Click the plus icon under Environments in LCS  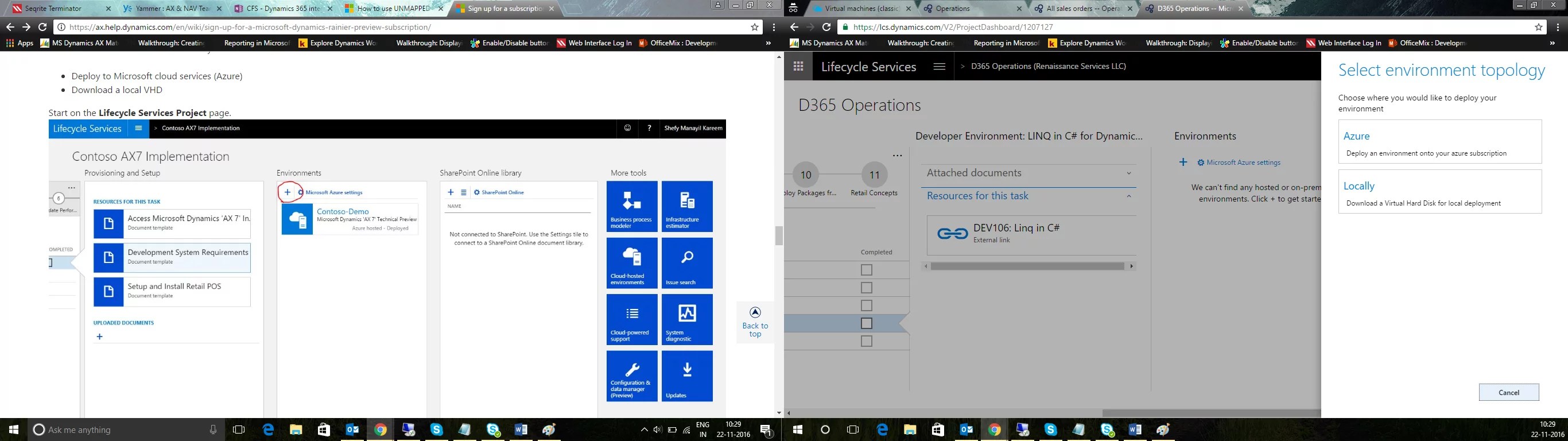[1183, 162]
